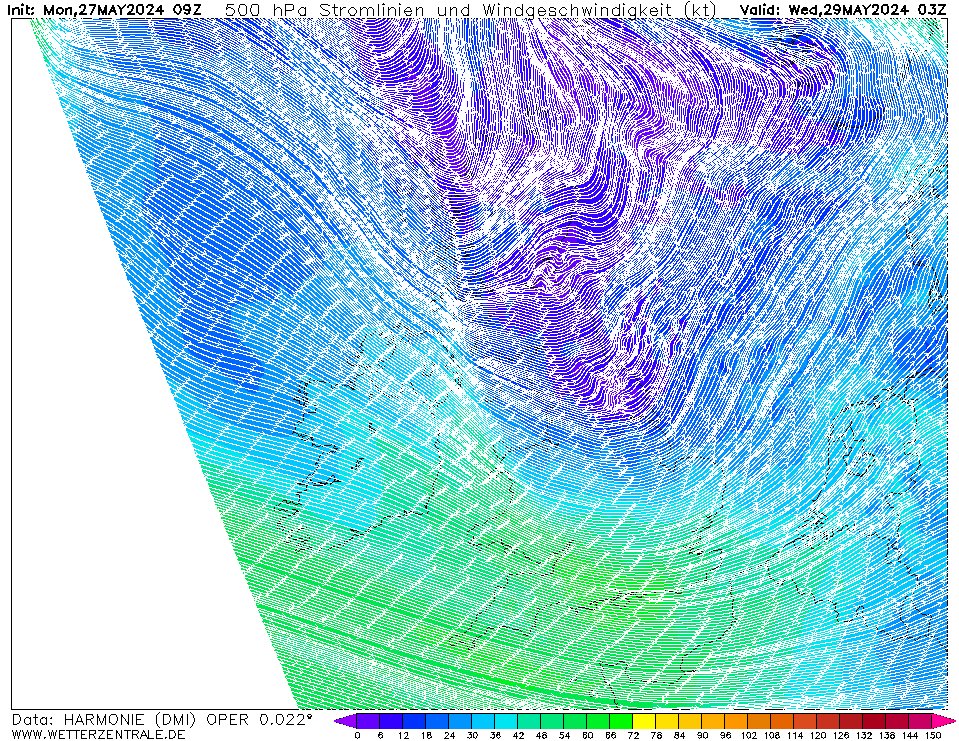Viewport: 959px width, 741px height.
Task: Select the amber 84–90 kt legend swatch
Action: coord(691,721)
